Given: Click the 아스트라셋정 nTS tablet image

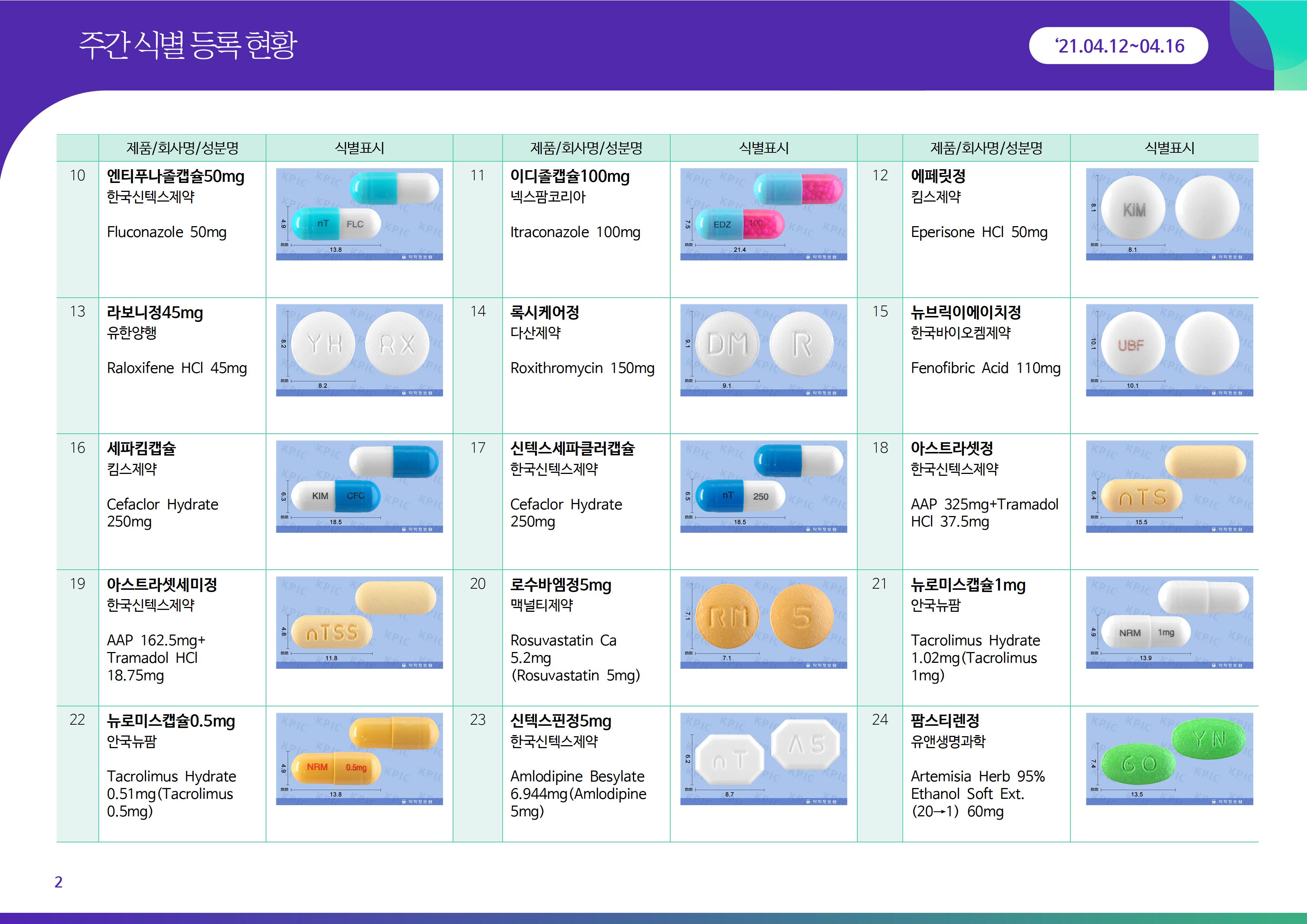Looking at the screenshot, I should click(1169, 486).
